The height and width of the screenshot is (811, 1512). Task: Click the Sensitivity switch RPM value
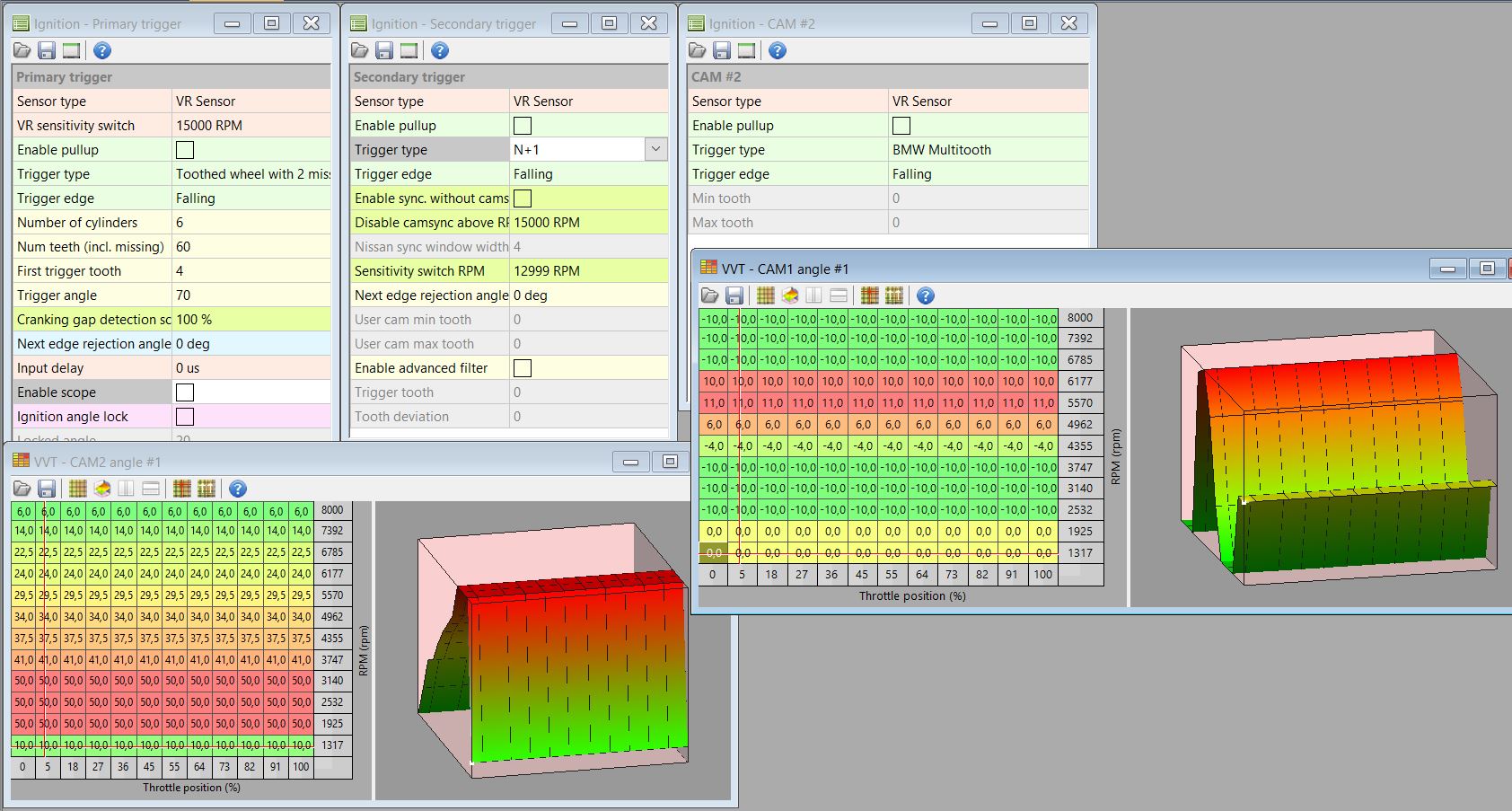click(x=588, y=271)
